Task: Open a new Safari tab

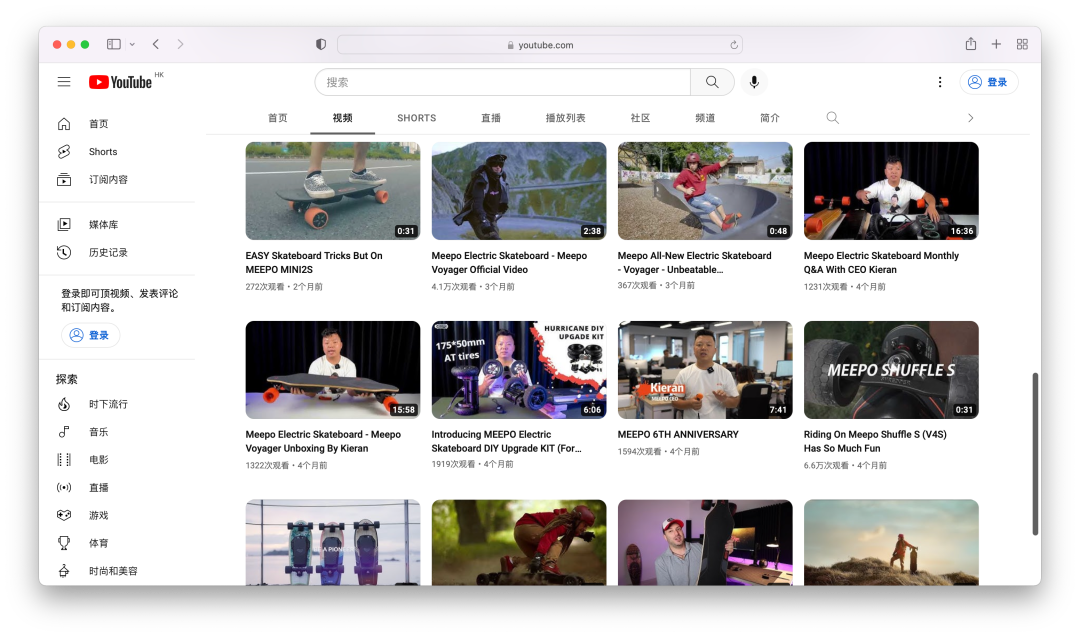Action: (996, 44)
